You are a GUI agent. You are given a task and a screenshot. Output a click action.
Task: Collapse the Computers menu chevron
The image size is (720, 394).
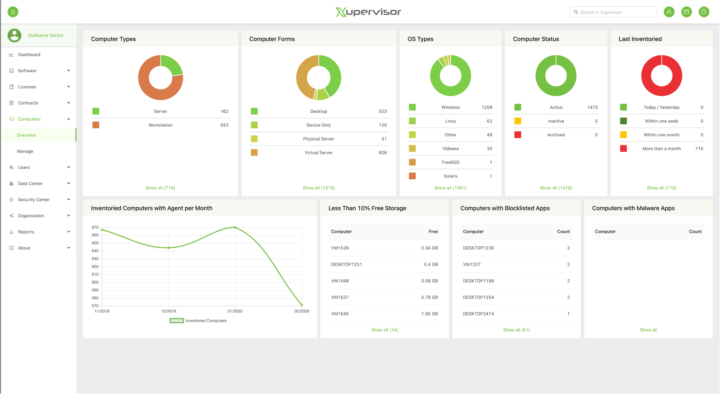pos(68,119)
